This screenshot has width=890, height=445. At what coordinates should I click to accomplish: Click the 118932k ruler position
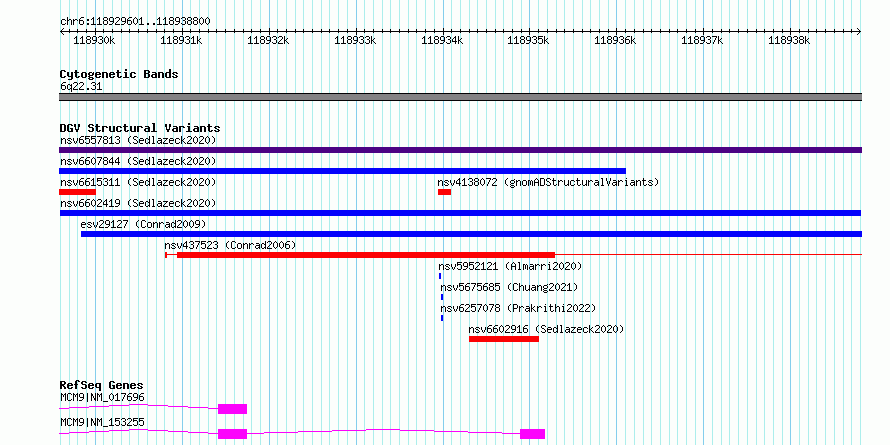268,40
